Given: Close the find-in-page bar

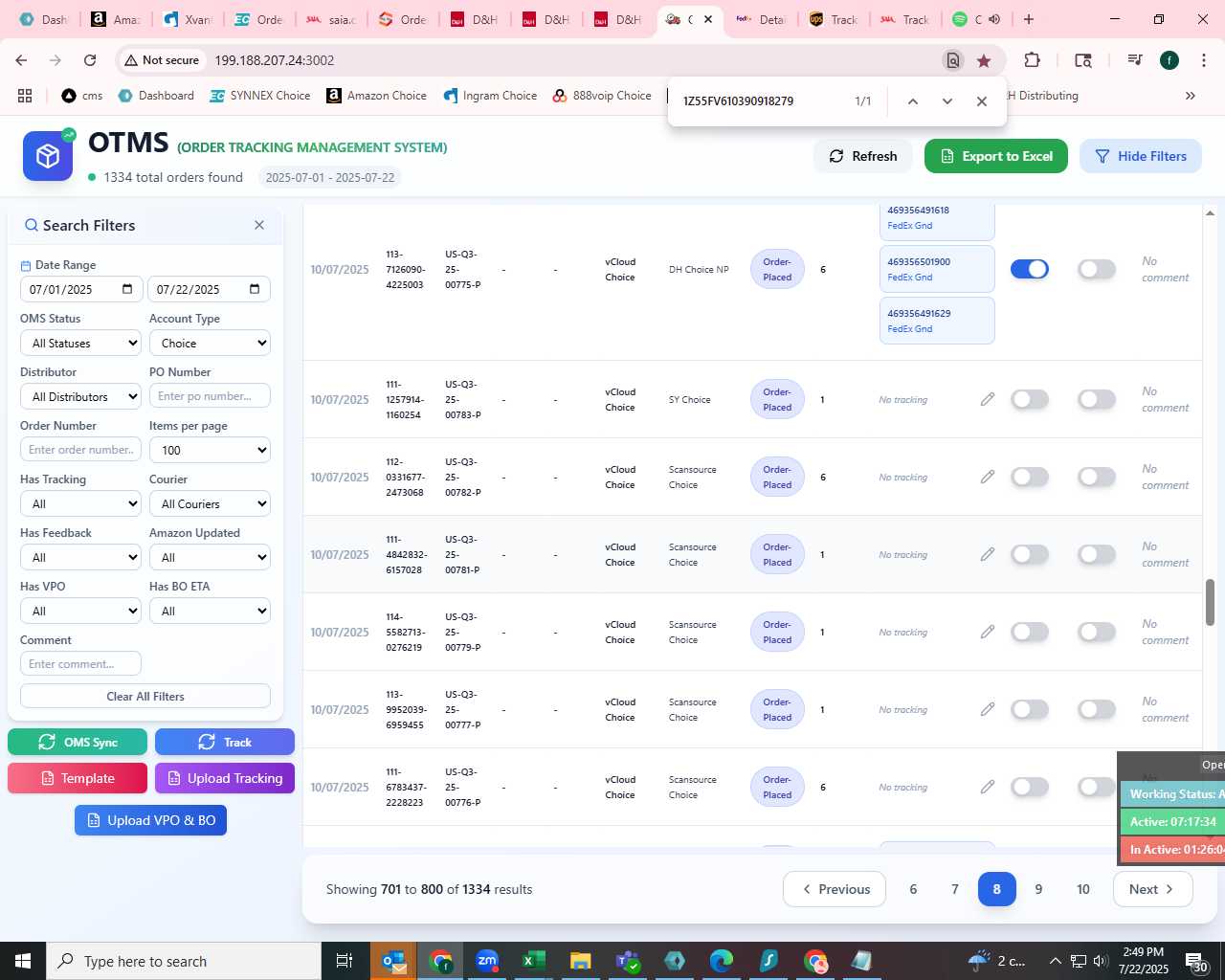Looking at the screenshot, I should click(982, 101).
